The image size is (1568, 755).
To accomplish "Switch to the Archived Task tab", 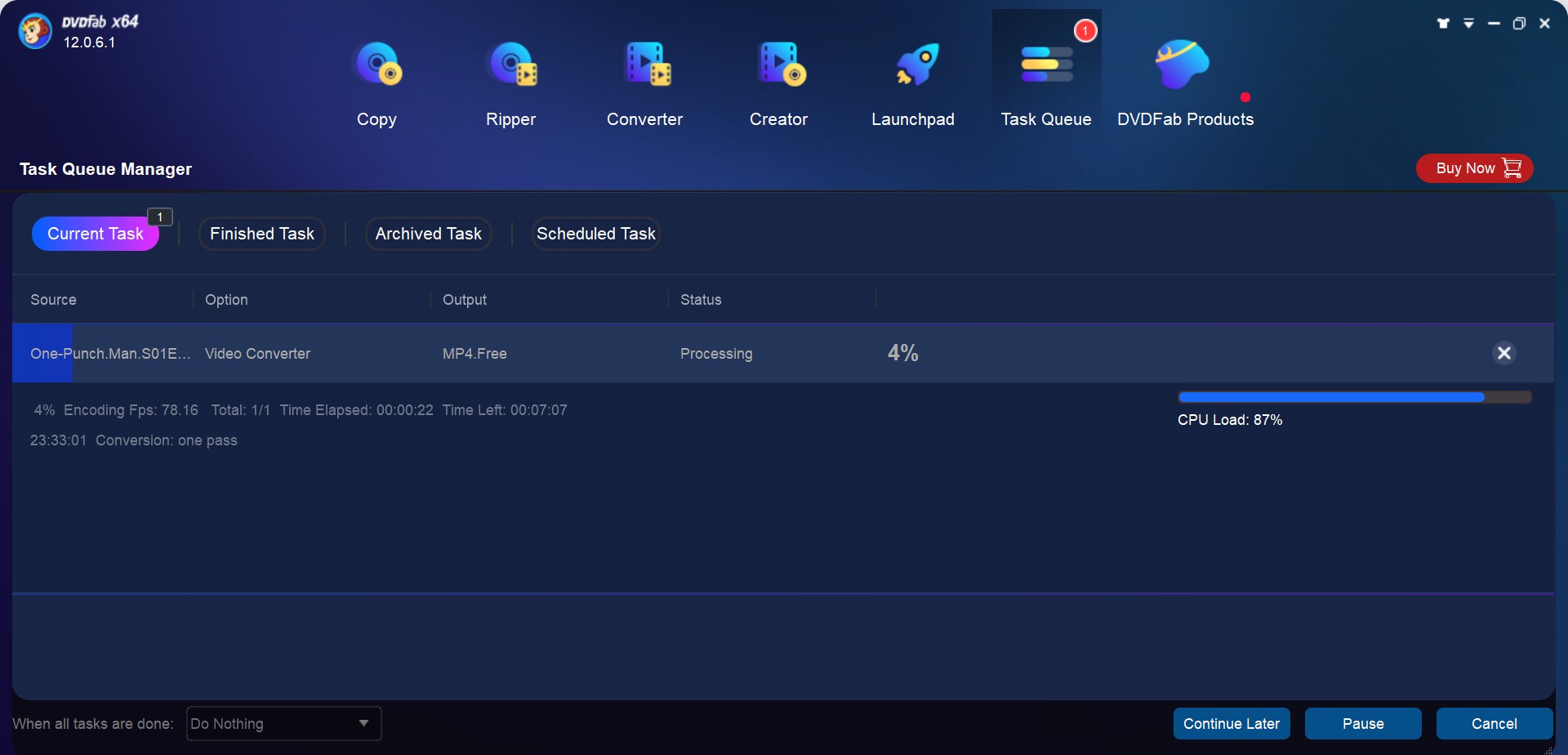I will coord(428,233).
